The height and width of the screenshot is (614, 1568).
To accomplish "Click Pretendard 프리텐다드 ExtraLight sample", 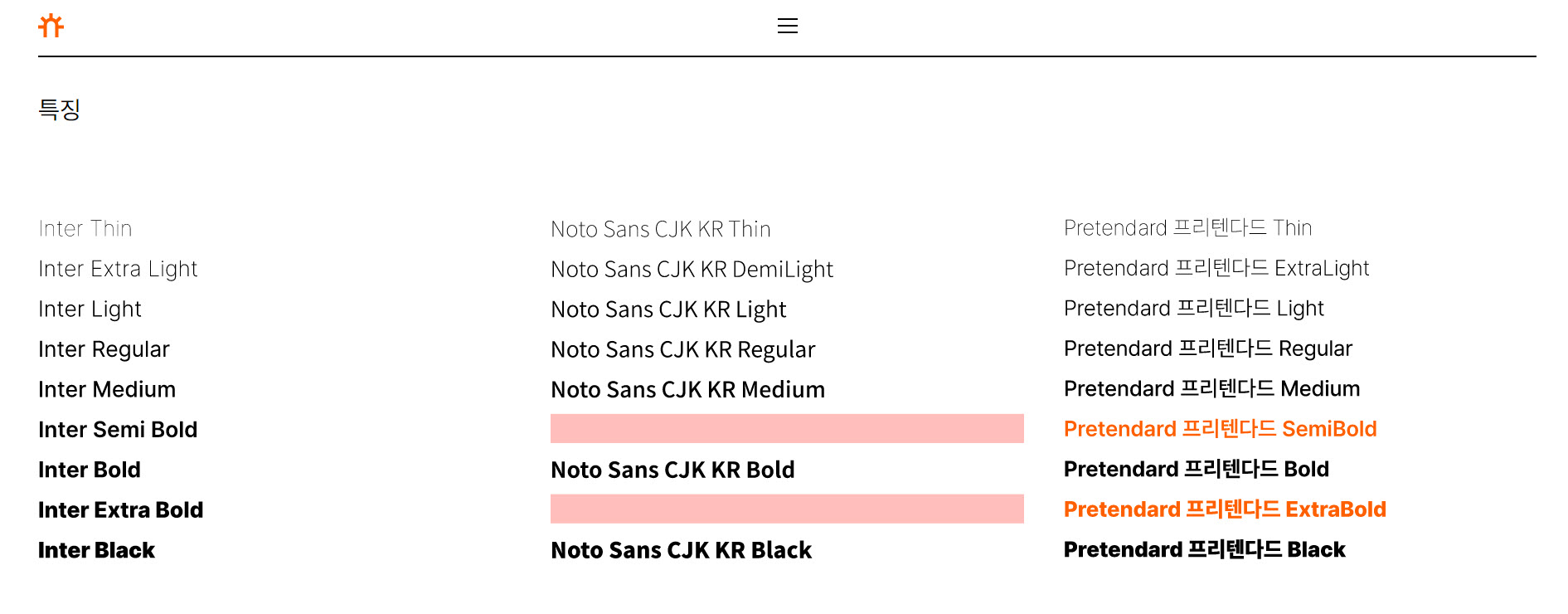I will coord(1216,268).
